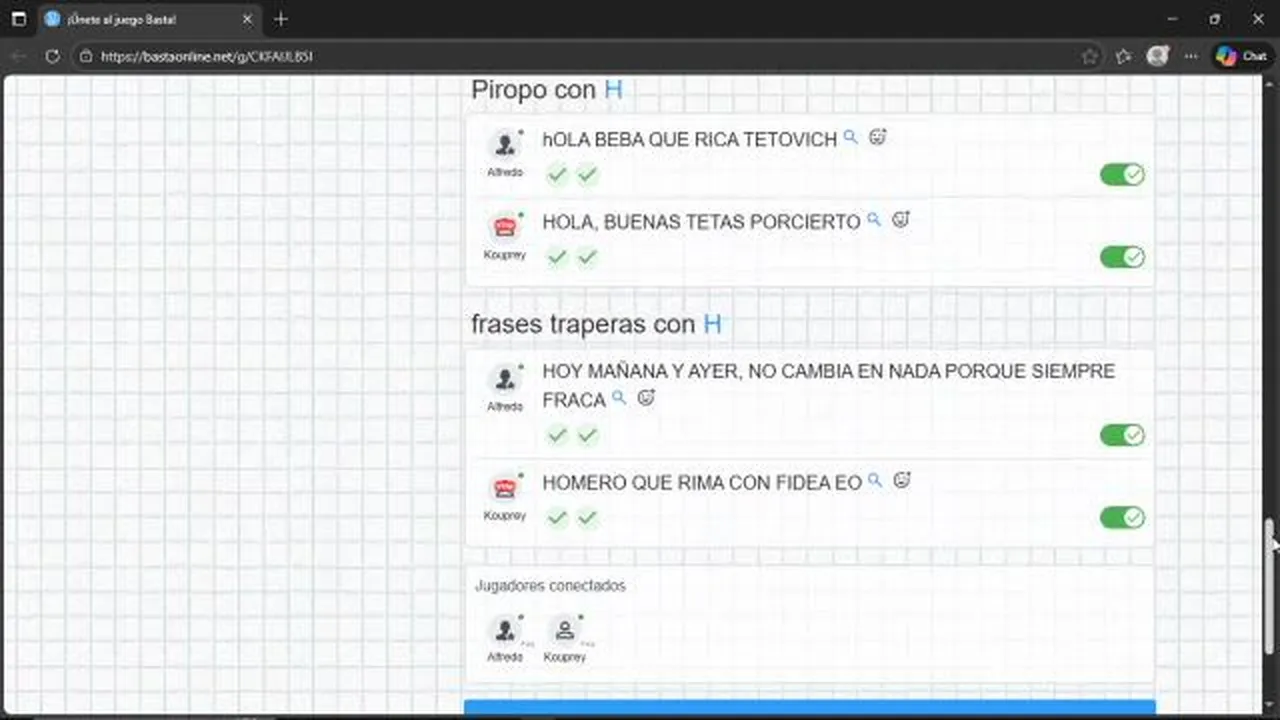1280x720 pixels.
Task: Click the text HOMERO QUE RIMA CON FIDEA EO
Action: (x=702, y=483)
